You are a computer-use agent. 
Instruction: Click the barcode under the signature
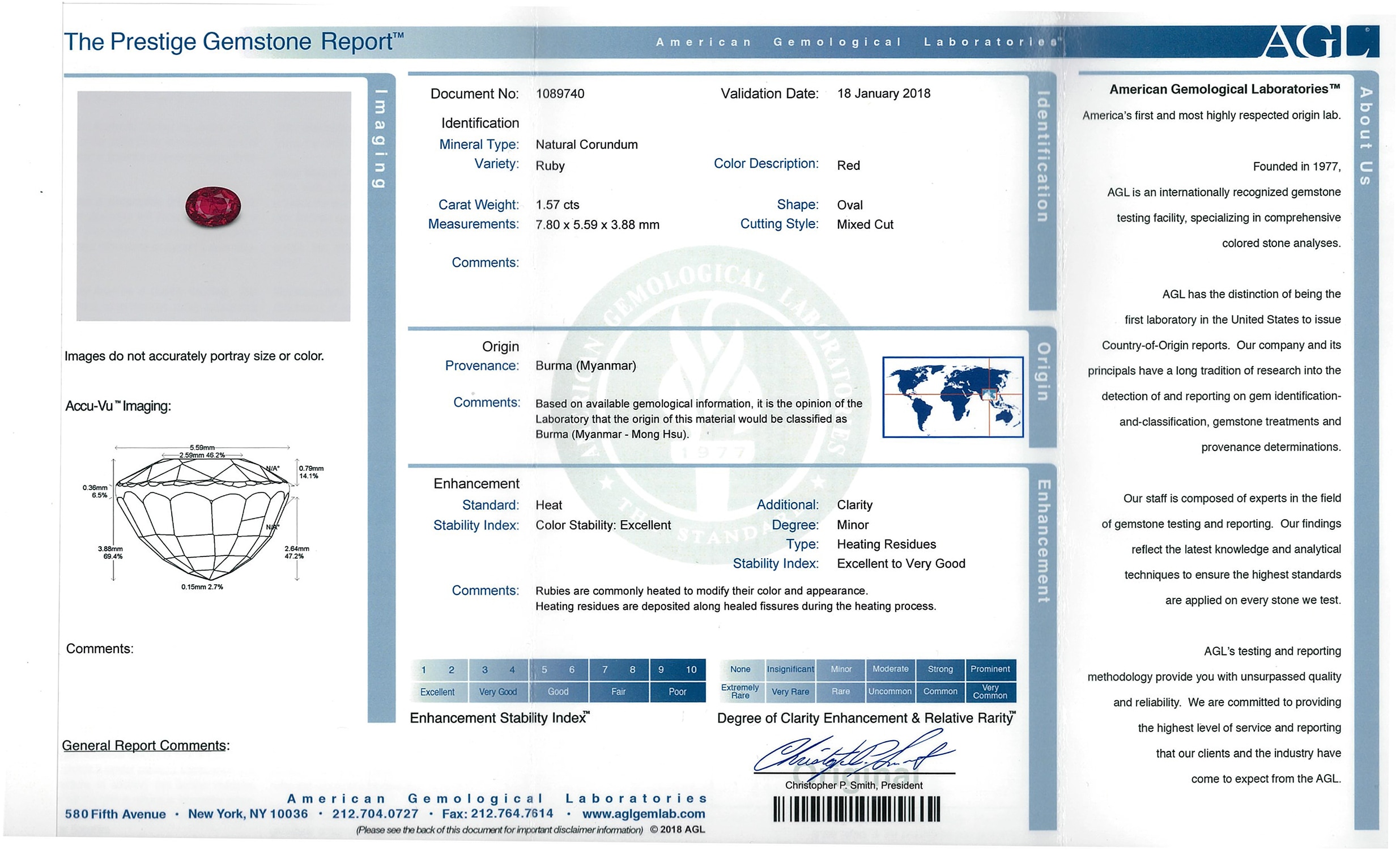(856, 809)
